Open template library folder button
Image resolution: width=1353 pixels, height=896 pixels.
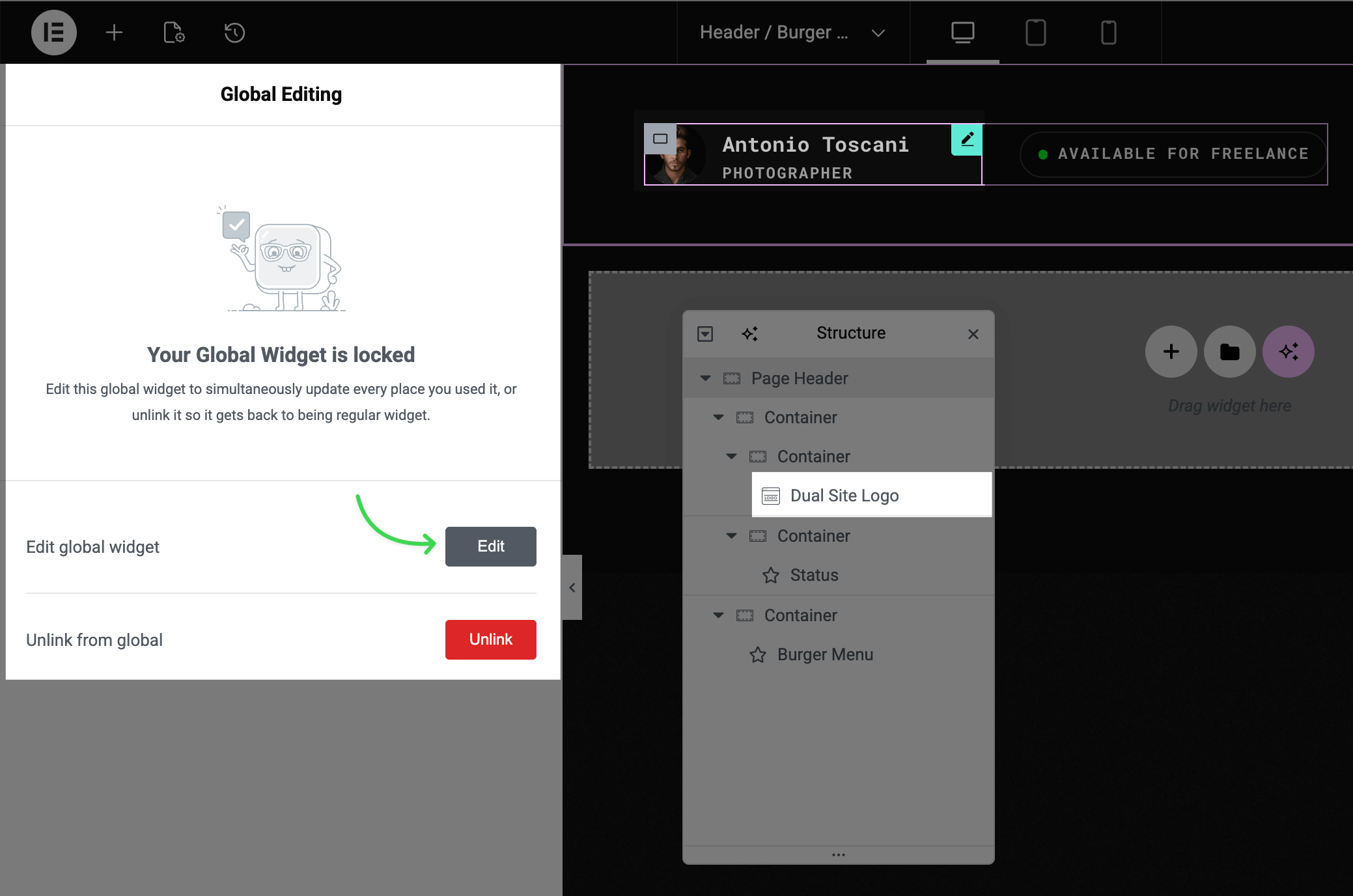click(x=1229, y=352)
